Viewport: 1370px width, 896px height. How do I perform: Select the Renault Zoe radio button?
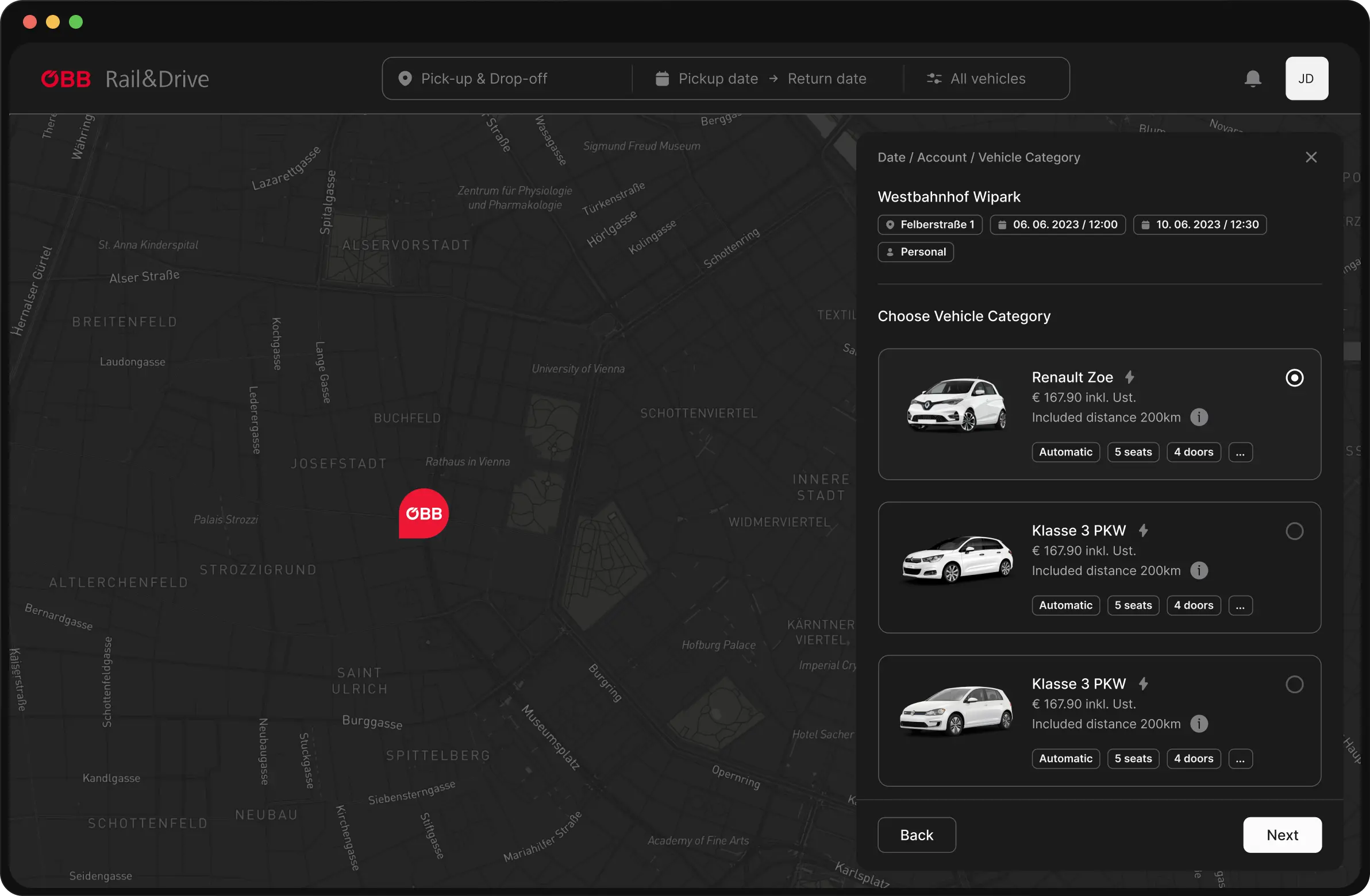click(1294, 378)
